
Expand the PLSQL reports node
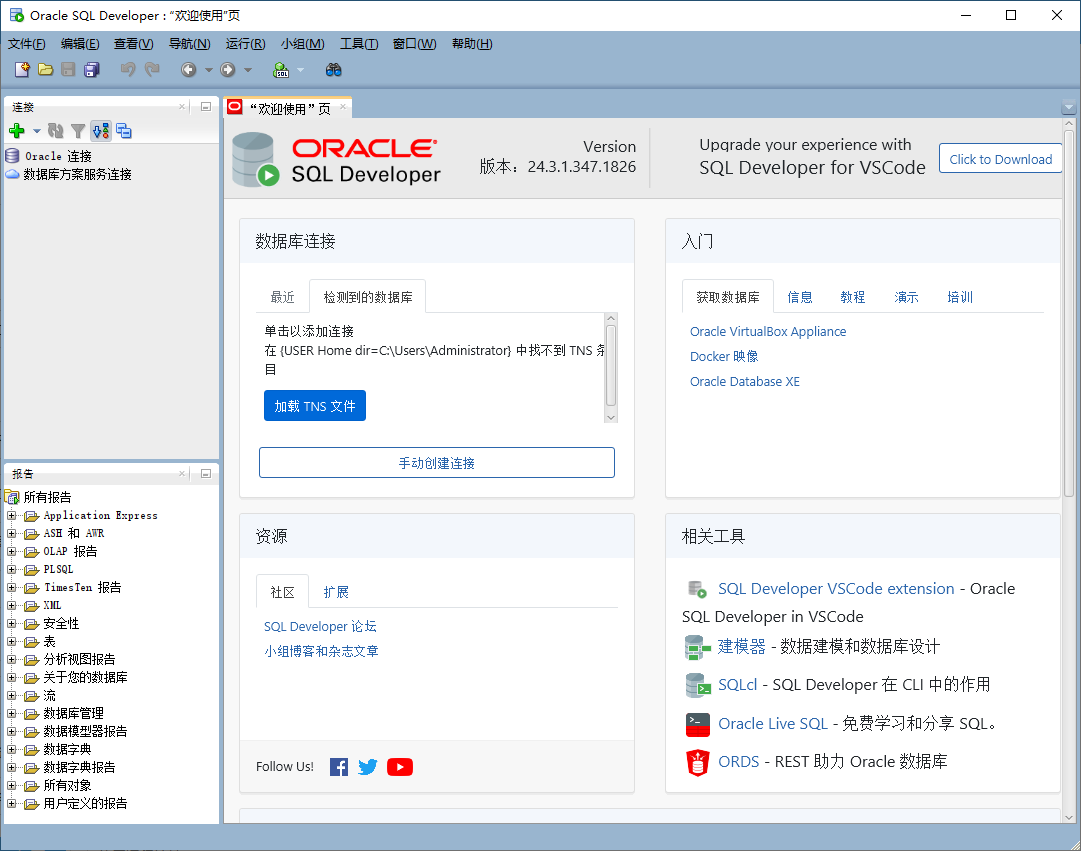click(11, 569)
